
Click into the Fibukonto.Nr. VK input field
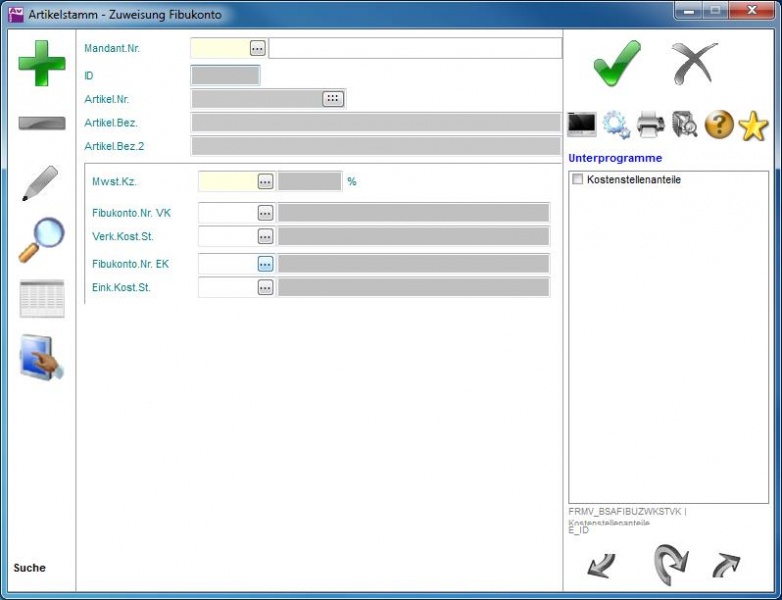(x=227, y=213)
